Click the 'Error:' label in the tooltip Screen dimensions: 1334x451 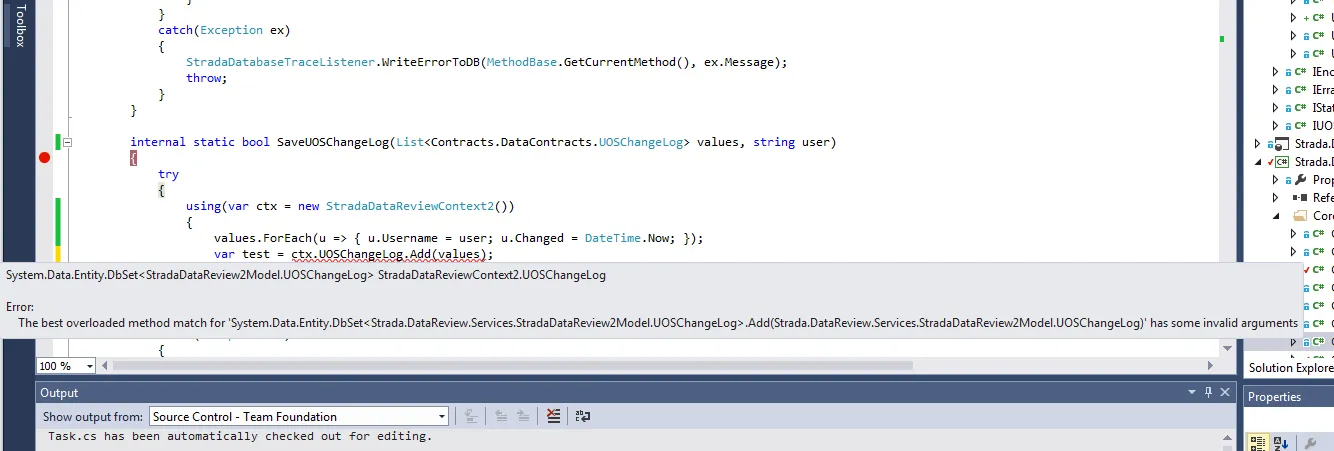(20, 306)
